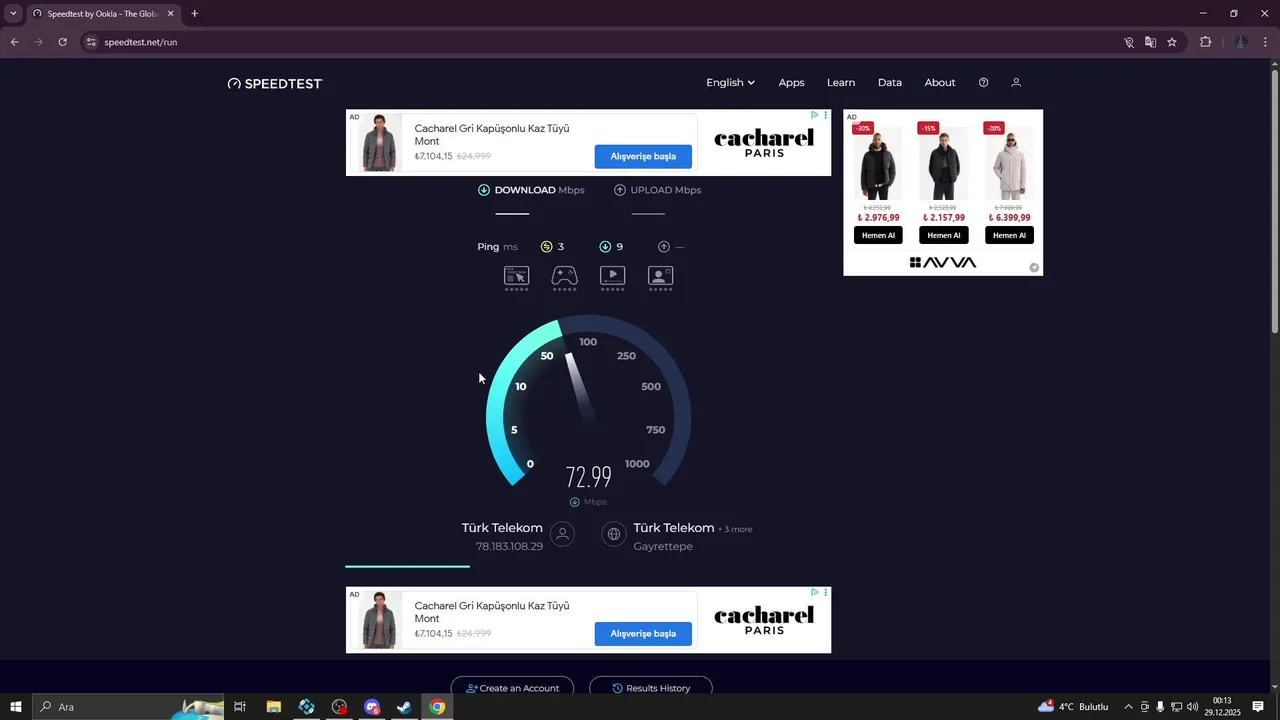Click the video streaming quality icon
This screenshot has height=720, width=1280.
(612, 276)
